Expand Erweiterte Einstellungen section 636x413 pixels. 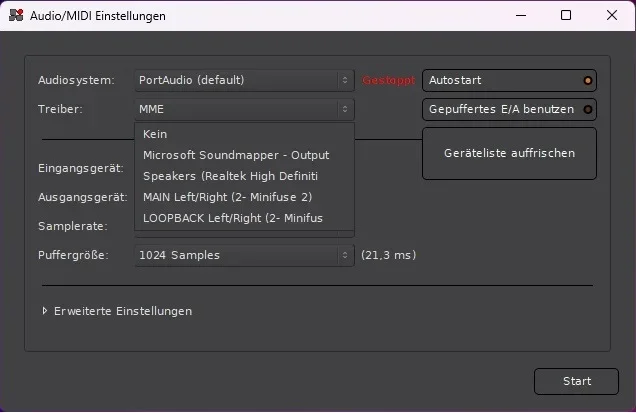117,311
